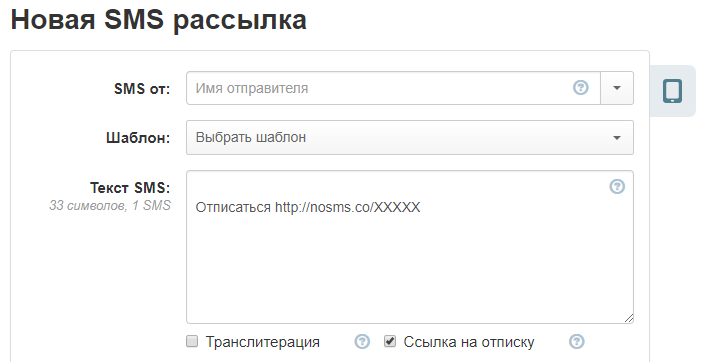Image resolution: width=712 pixels, height=362 pixels.
Task: Uncheck the Ссылка на отписку checkbox
Action: [x=390, y=341]
